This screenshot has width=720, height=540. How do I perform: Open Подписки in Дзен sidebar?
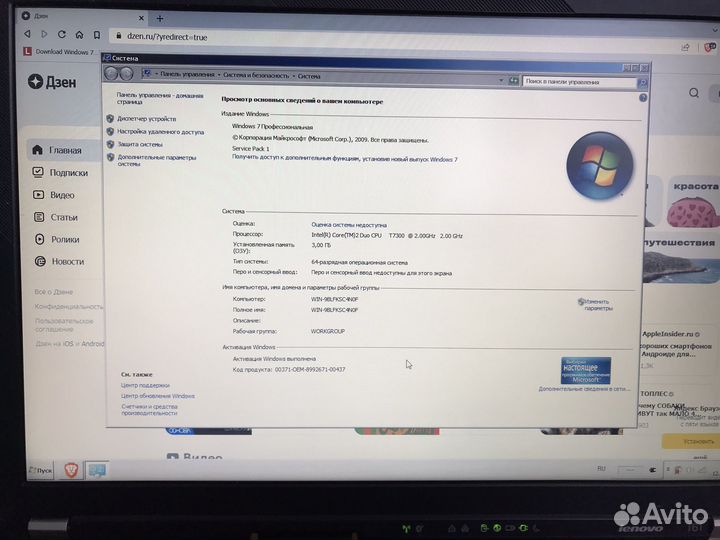[60, 173]
